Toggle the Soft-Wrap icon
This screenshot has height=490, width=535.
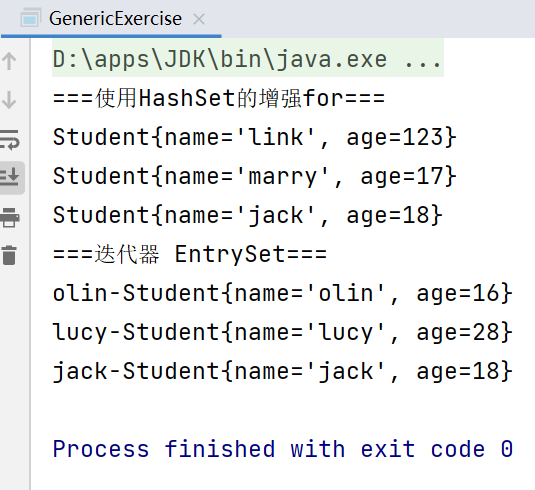tap(10, 139)
